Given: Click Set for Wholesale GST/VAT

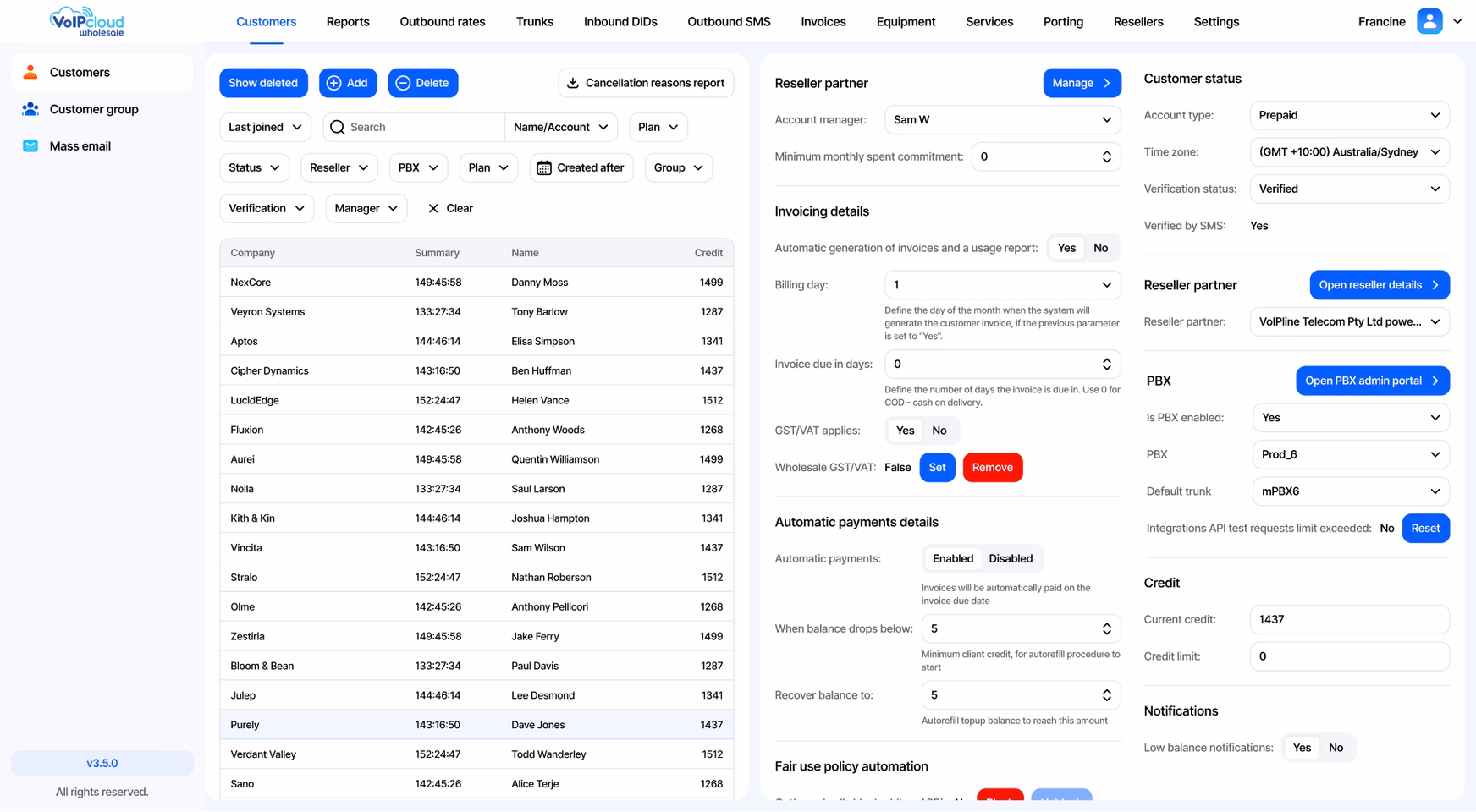Looking at the screenshot, I should coord(937,468).
